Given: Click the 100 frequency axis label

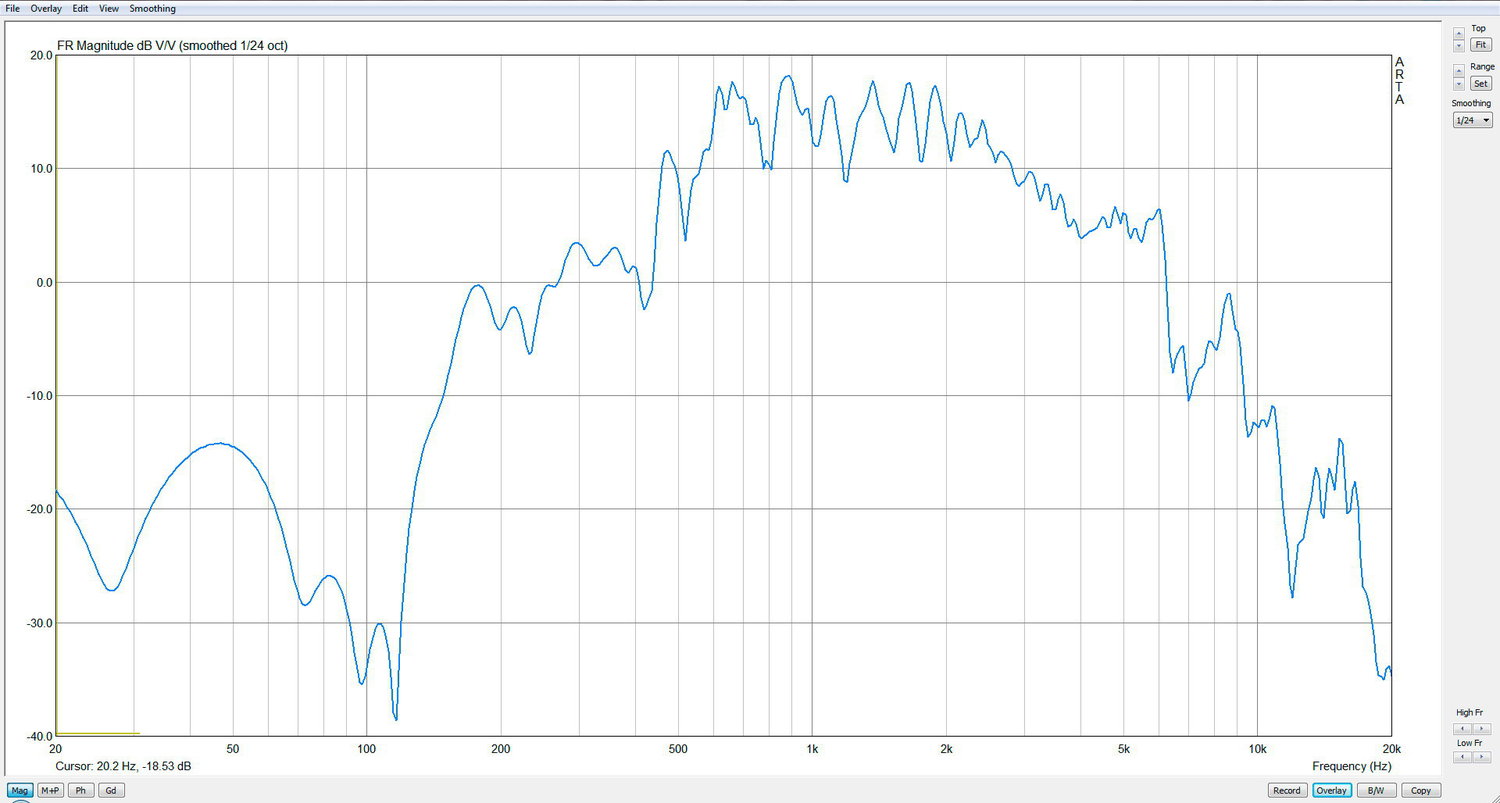Looking at the screenshot, I should click(366, 748).
